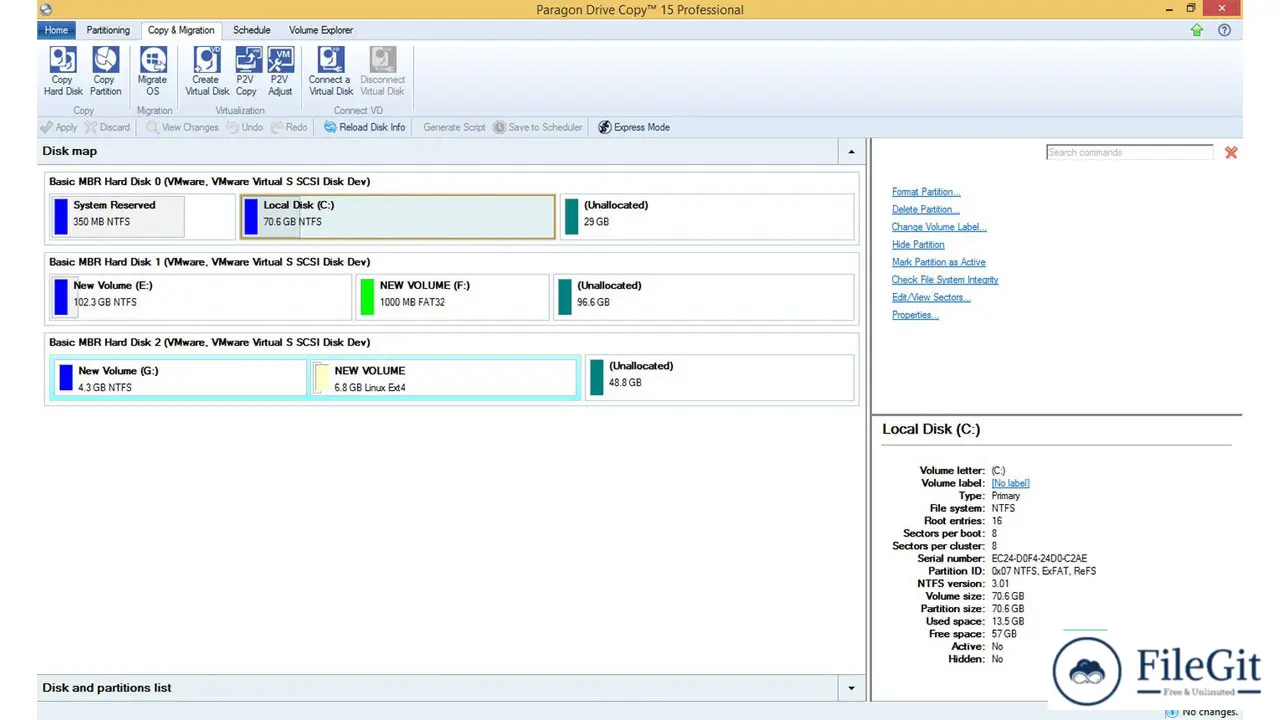
Task: Reload Disk Info
Action: 365,127
